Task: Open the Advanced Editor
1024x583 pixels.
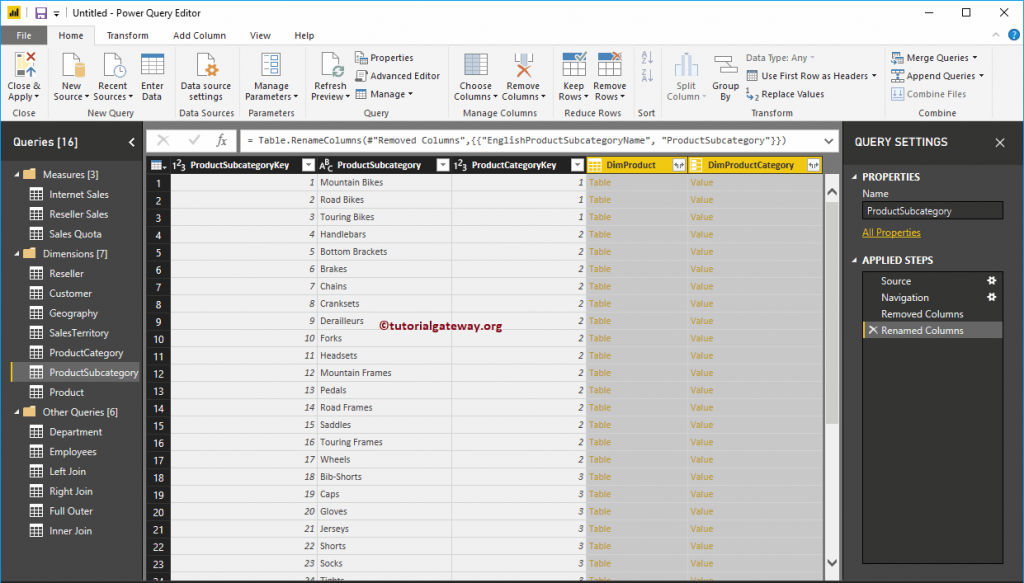Action: (x=398, y=74)
